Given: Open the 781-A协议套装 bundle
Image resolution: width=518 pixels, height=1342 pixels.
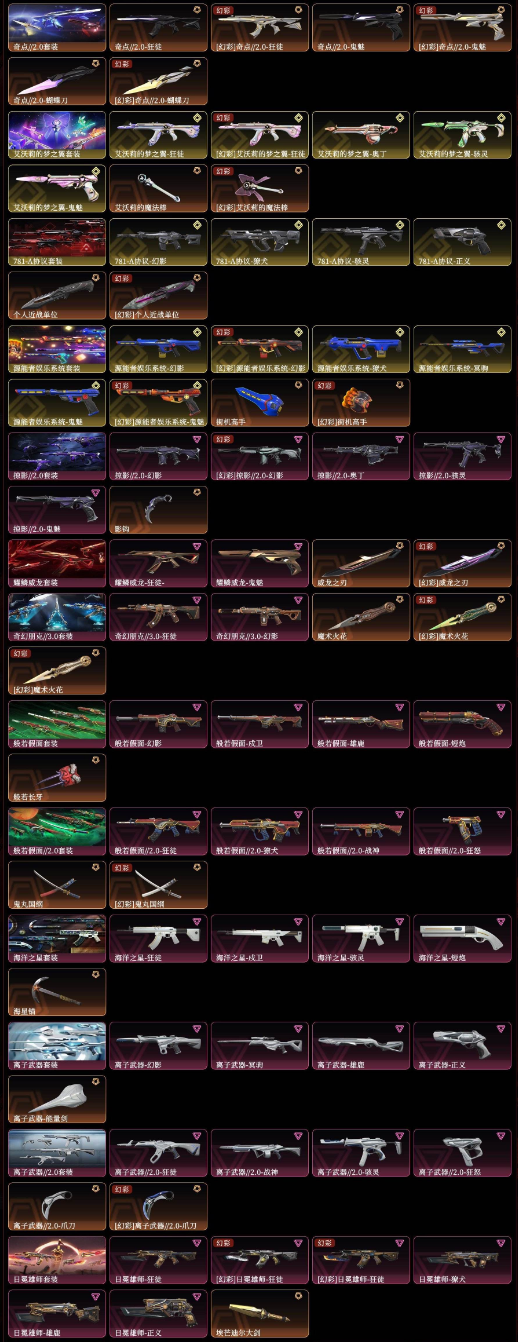Looking at the screenshot, I should (57, 243).
